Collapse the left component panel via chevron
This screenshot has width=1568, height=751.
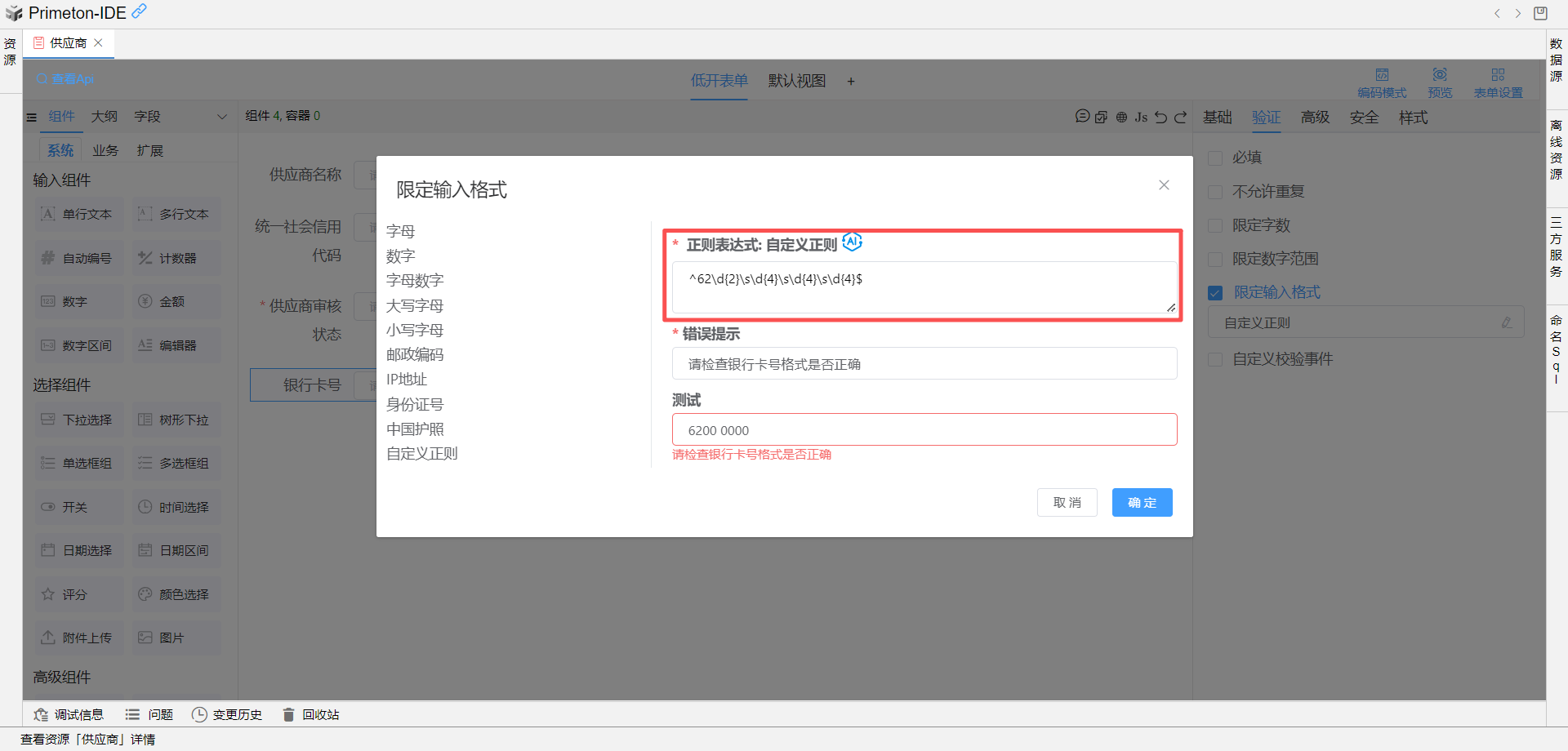(x=223, y=116)
